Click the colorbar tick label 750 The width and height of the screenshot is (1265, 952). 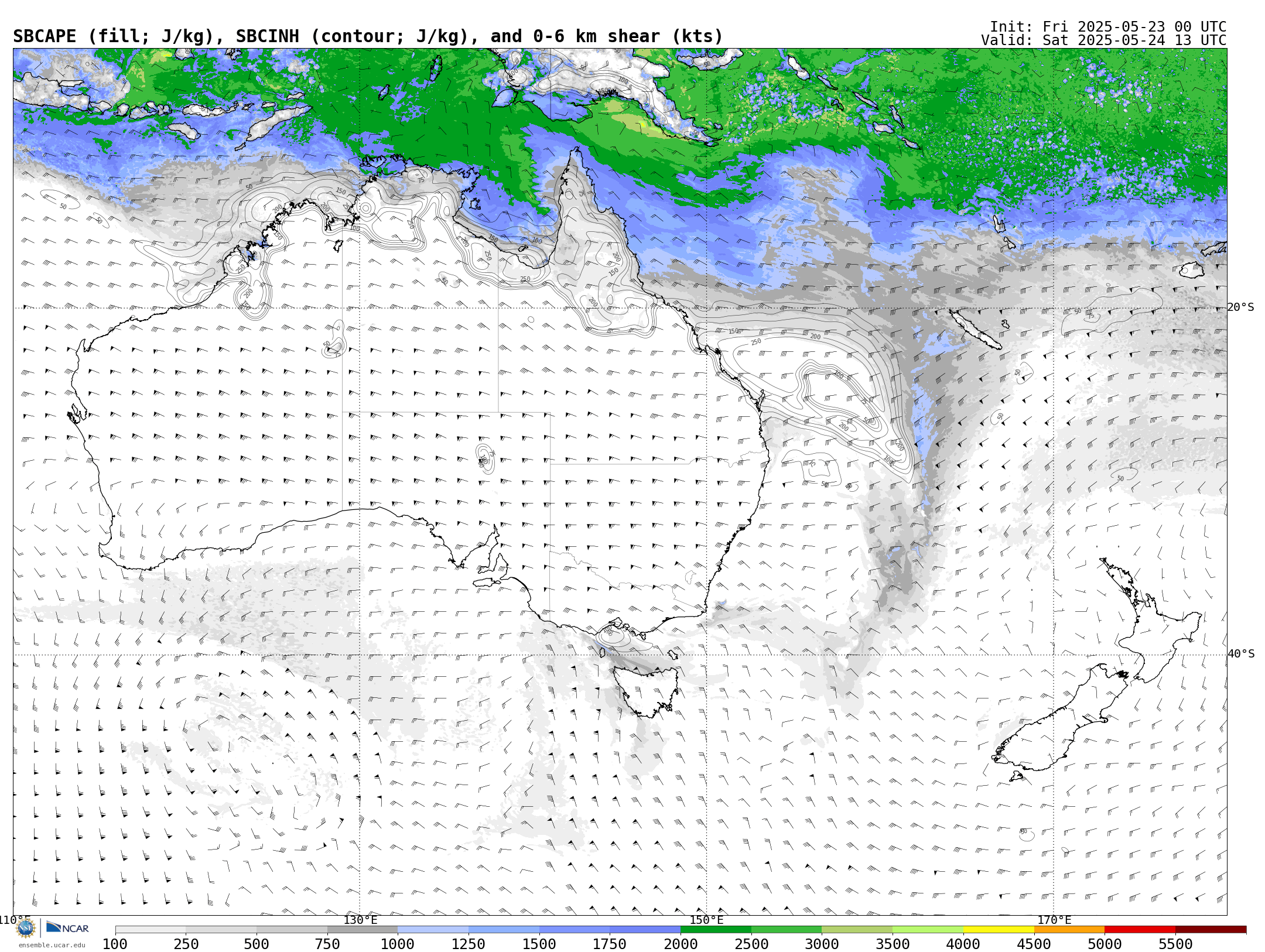click(x=327, y=944)
